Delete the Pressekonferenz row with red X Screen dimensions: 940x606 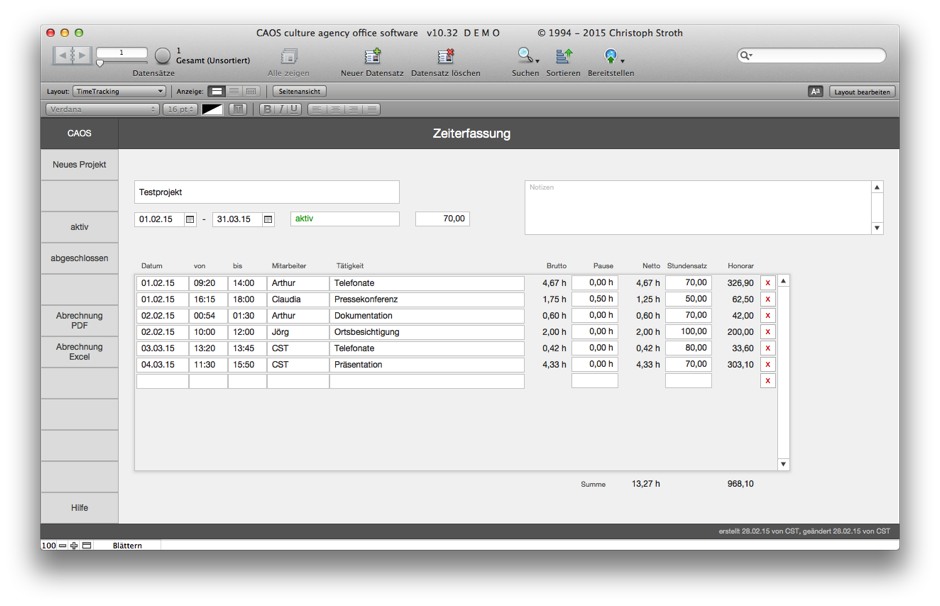[767, 299]
